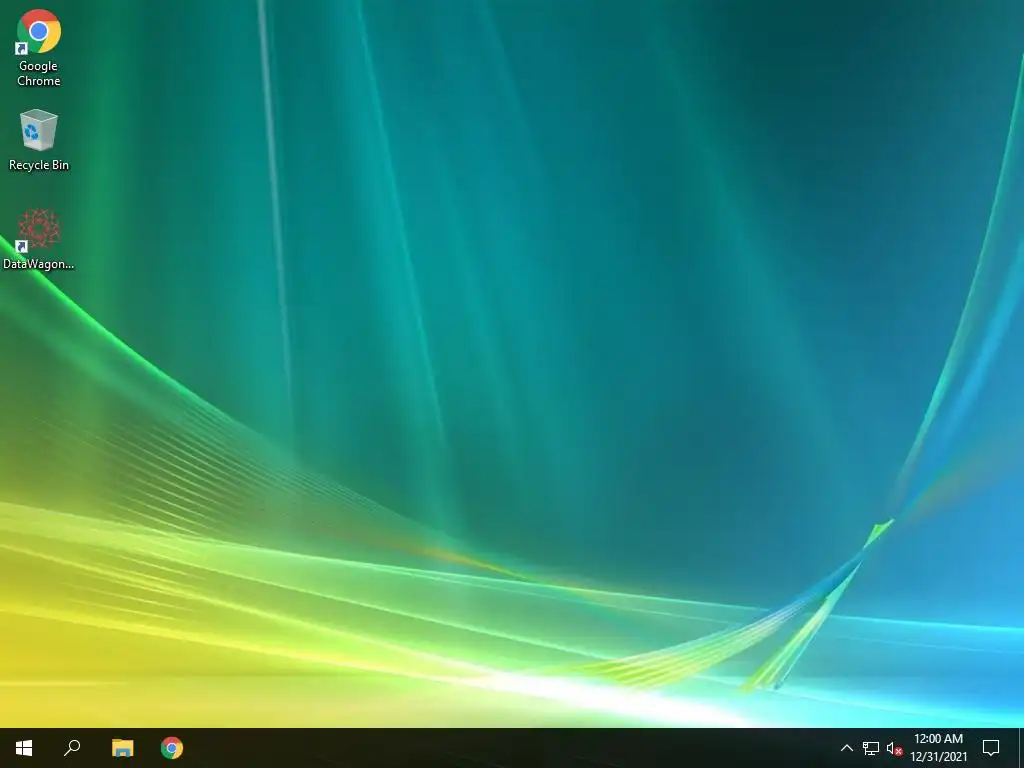The width and height of the screenshot is (1024, 768).
Task: Open the Windows Start menu
Action: [x=24, y=748]
